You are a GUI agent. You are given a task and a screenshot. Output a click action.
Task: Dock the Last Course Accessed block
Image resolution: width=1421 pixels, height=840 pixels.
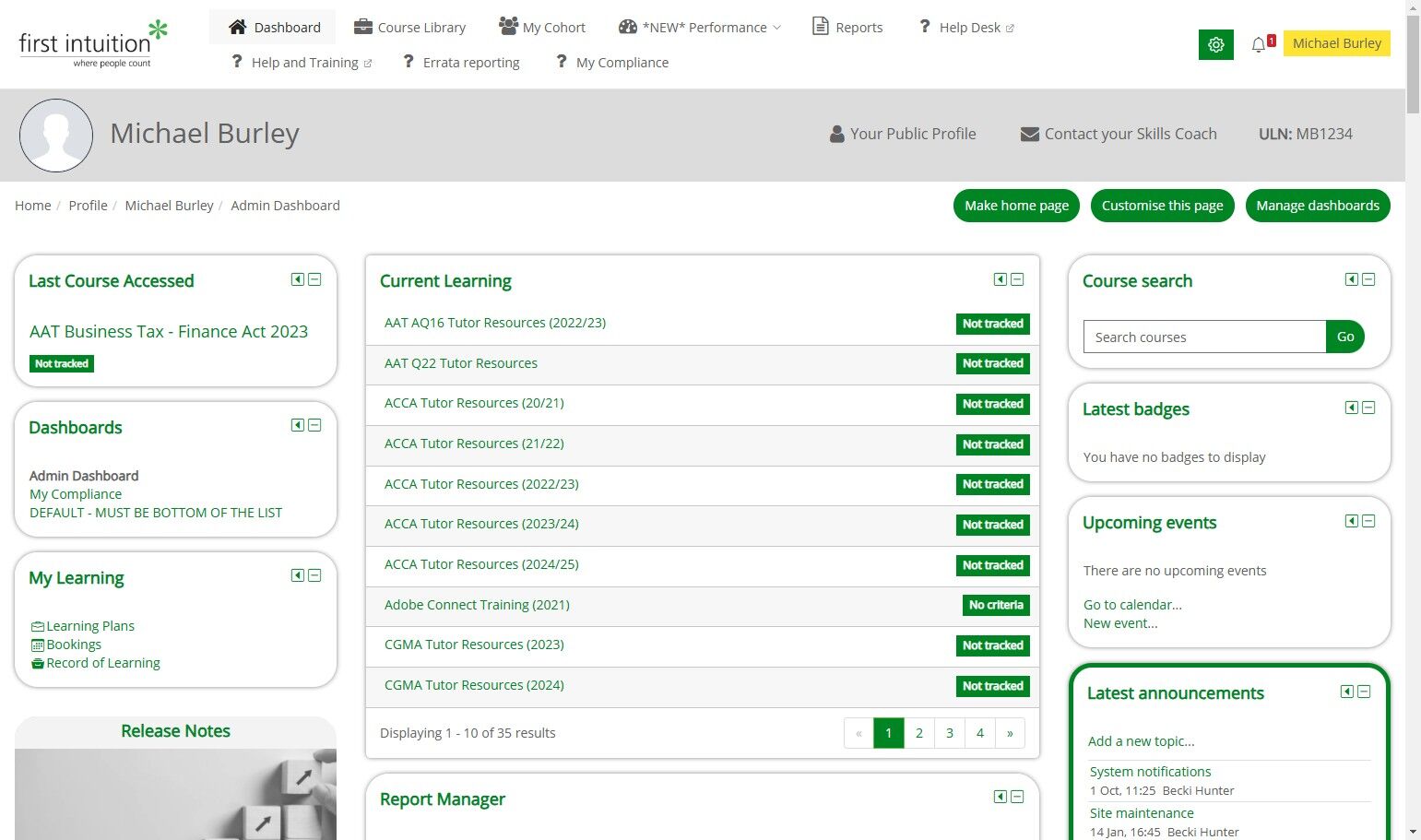(x=298, y=279)
